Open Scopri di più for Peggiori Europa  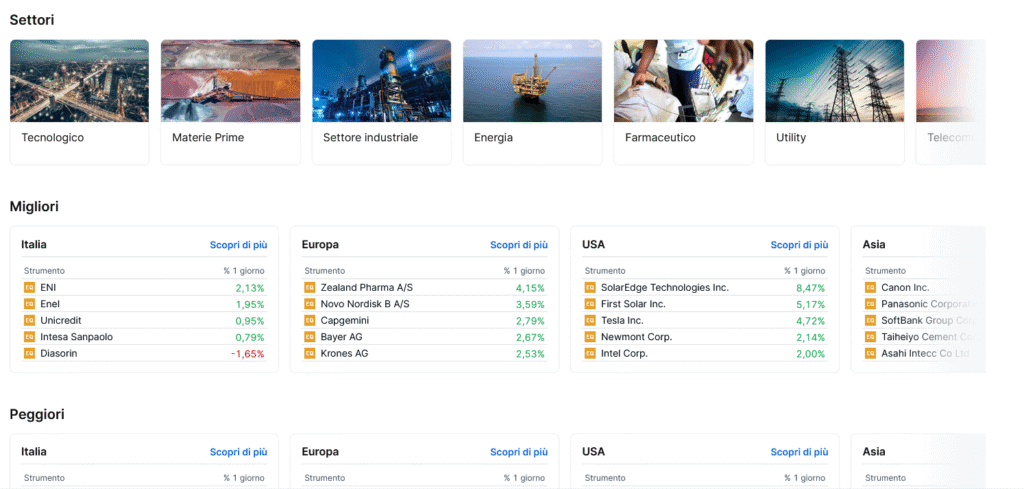coord(519,452)
